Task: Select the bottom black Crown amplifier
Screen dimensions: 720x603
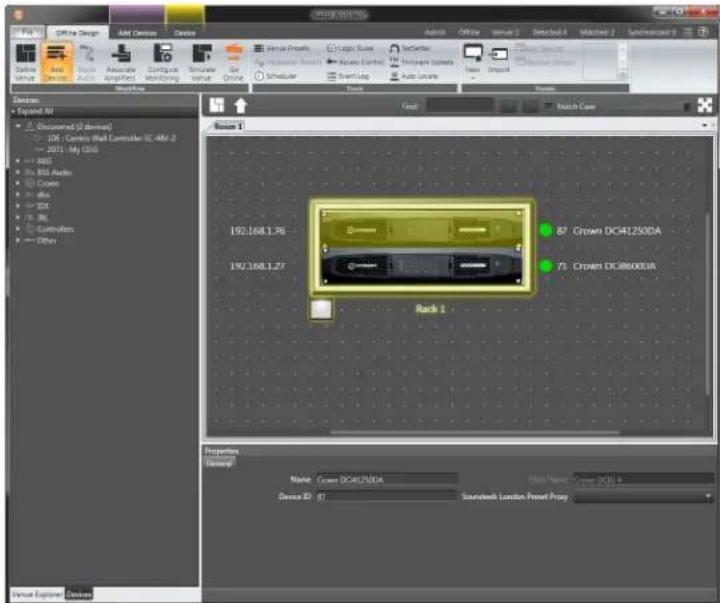Action: pyautogui.click(x=422, y=265)
